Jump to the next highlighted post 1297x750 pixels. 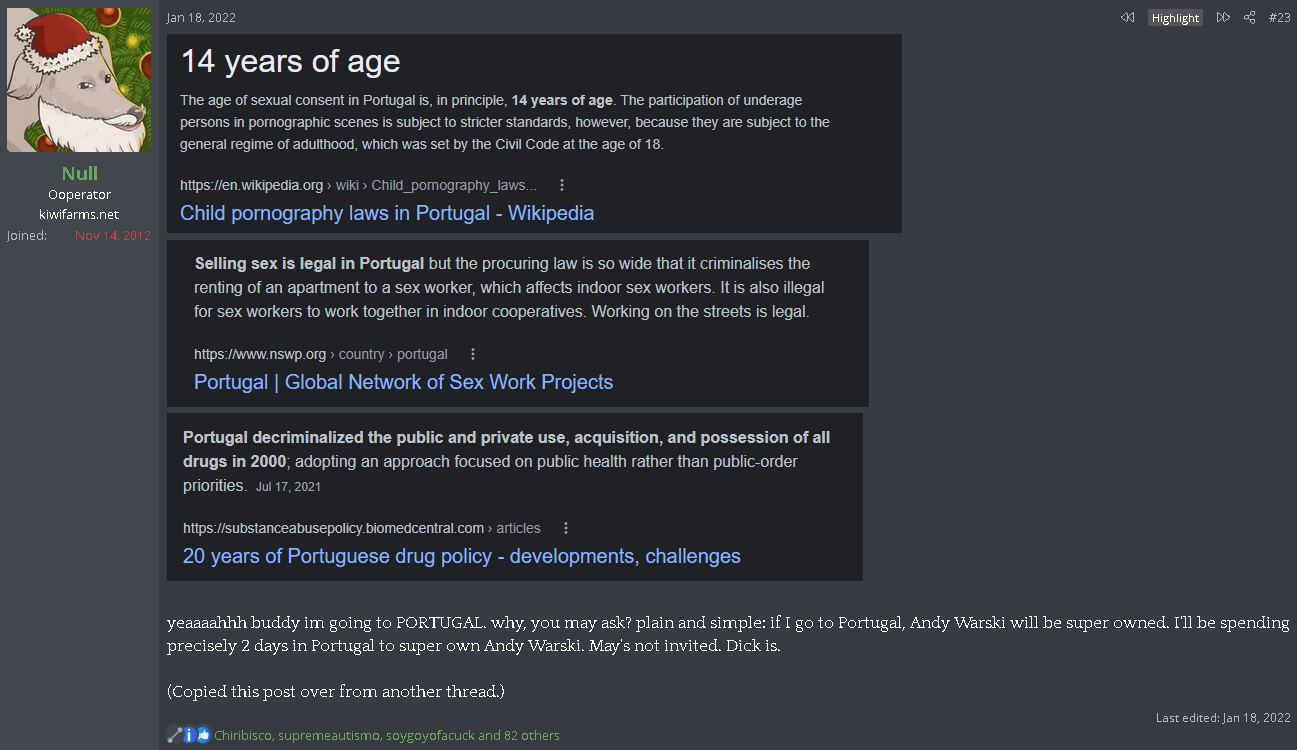point(1222,18)
